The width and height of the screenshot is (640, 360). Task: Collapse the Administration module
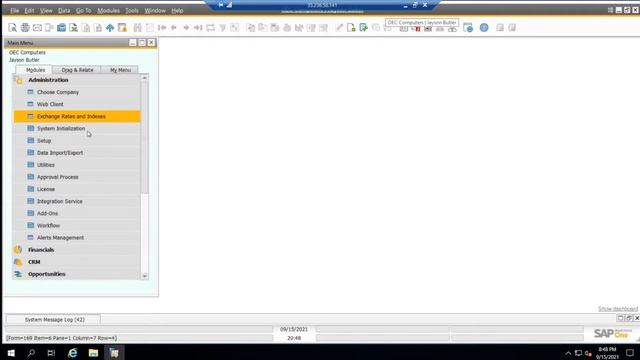(48, 80)
